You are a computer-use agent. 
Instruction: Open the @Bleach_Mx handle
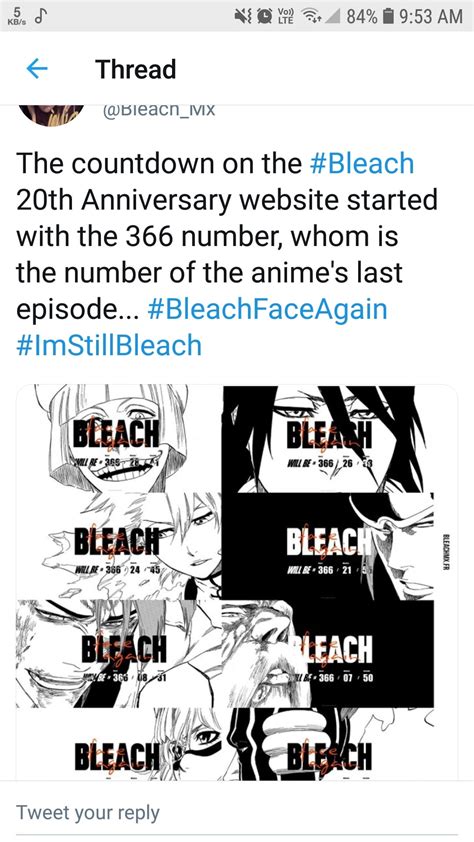click(x=158, y=110)
